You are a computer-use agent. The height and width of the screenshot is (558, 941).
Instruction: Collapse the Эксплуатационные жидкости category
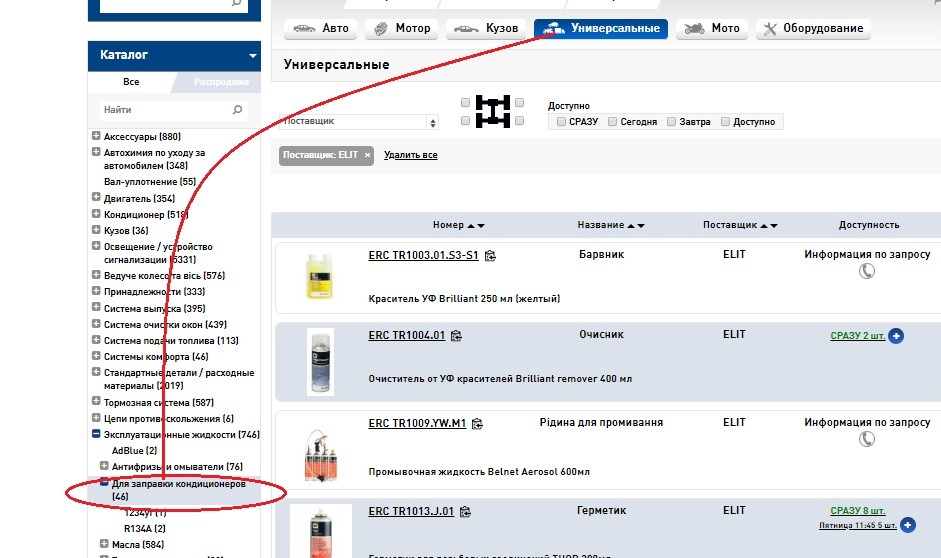pyautogui.click(x=96, y=435)
